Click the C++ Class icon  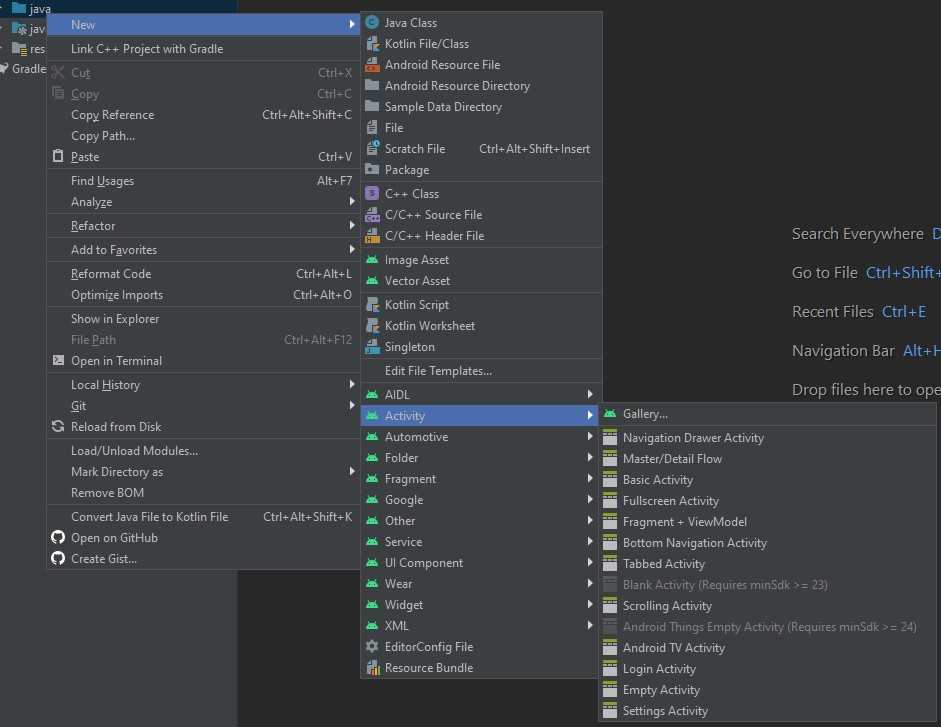click(372, 193)
